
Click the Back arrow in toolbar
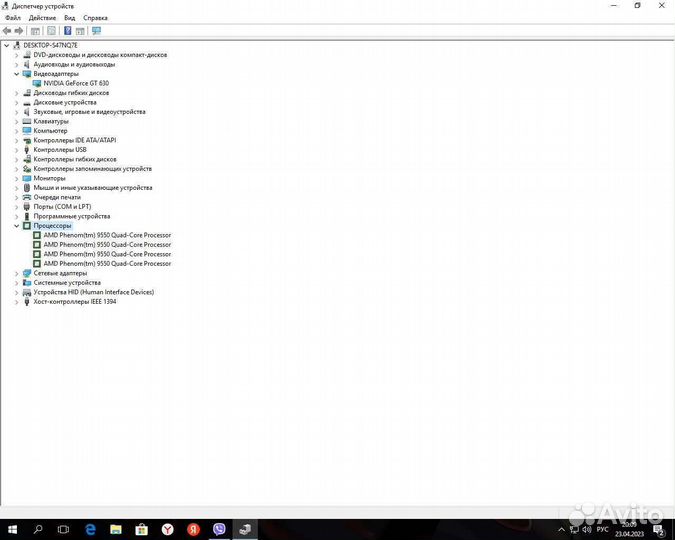click(7, 30)
